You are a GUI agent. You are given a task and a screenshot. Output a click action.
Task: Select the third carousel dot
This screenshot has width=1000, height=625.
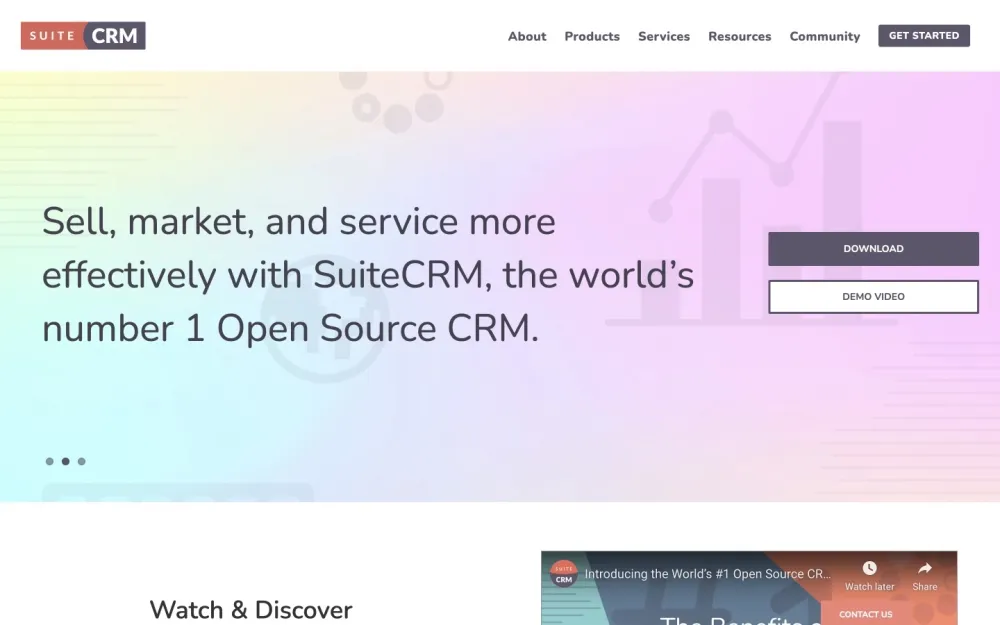tap(81, 461)
